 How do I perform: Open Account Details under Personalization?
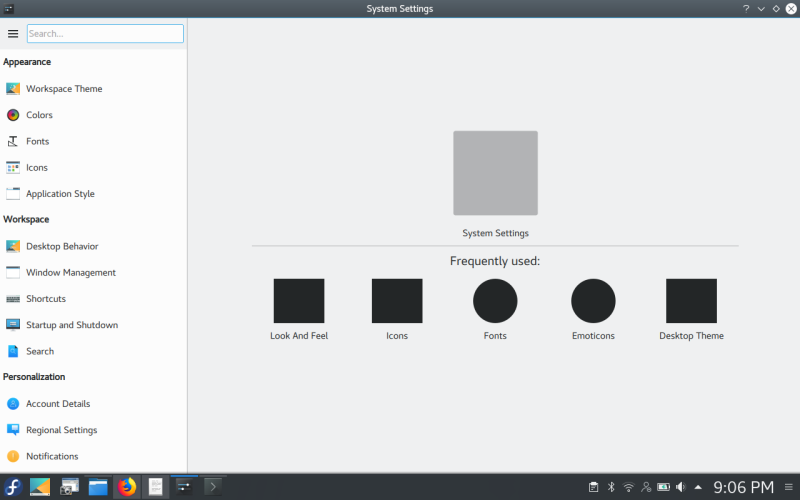(58, 404)
